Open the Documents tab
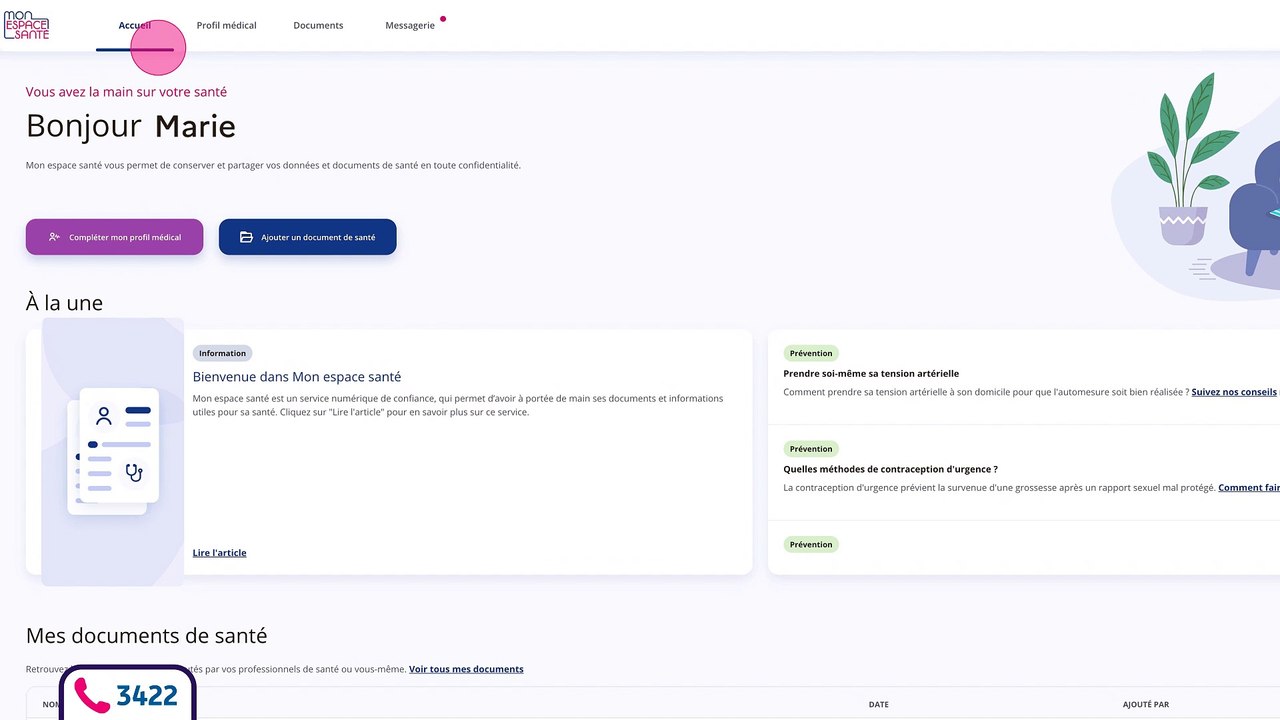 click(318, 25)
